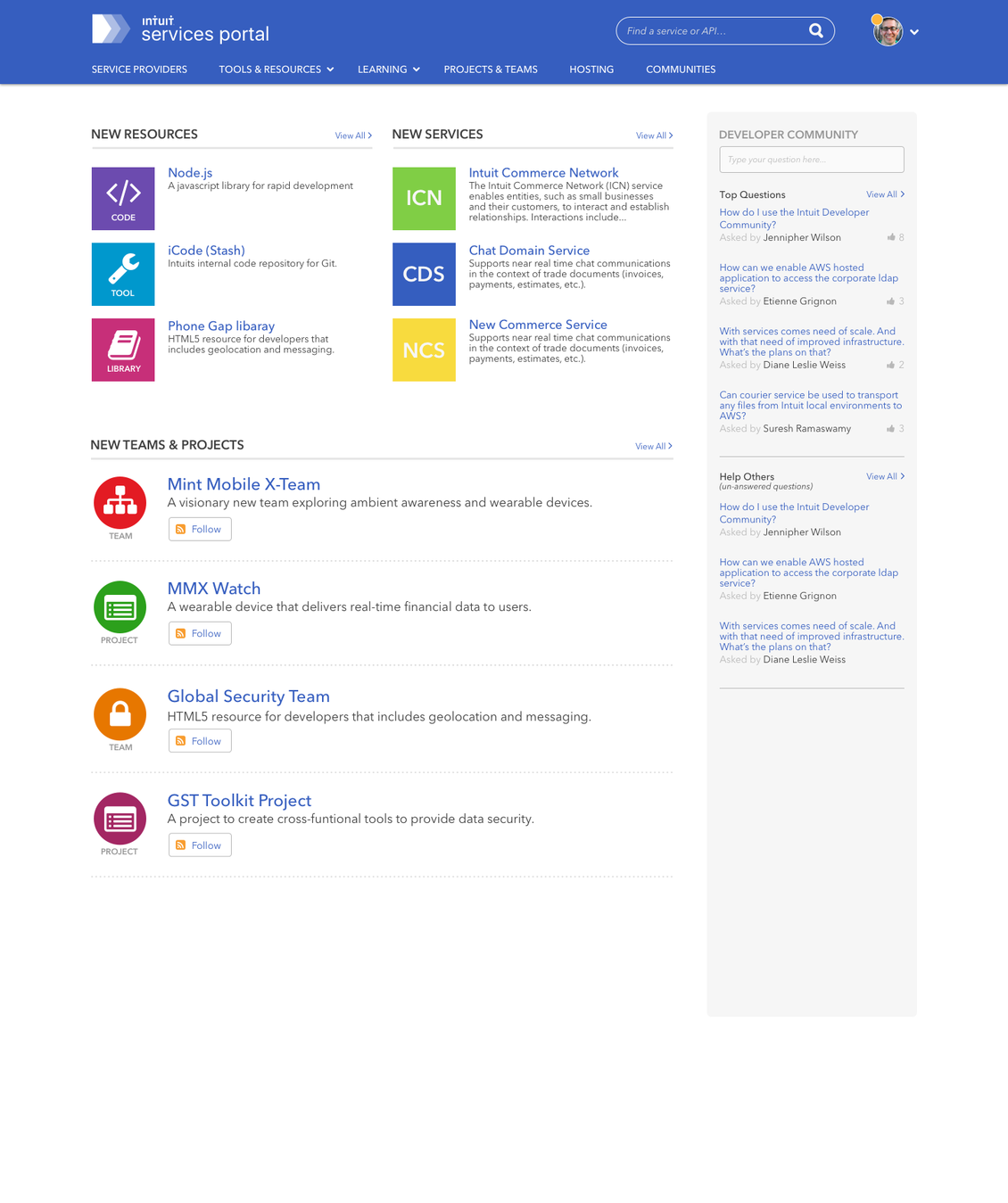
Task: Open the Hosting menu item
Action: [591, 70]
